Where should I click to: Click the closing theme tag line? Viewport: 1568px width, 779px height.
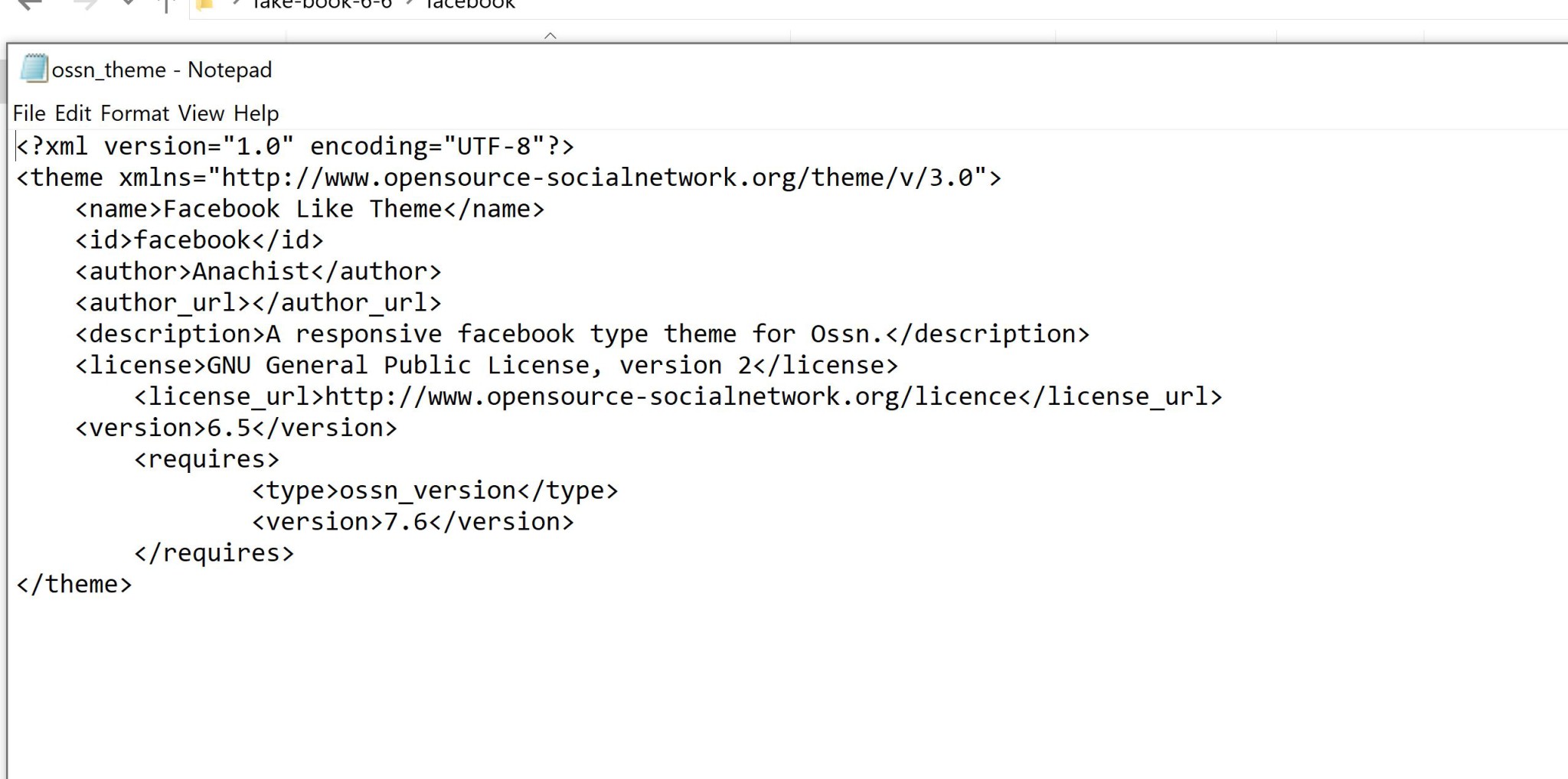(74, 585)
